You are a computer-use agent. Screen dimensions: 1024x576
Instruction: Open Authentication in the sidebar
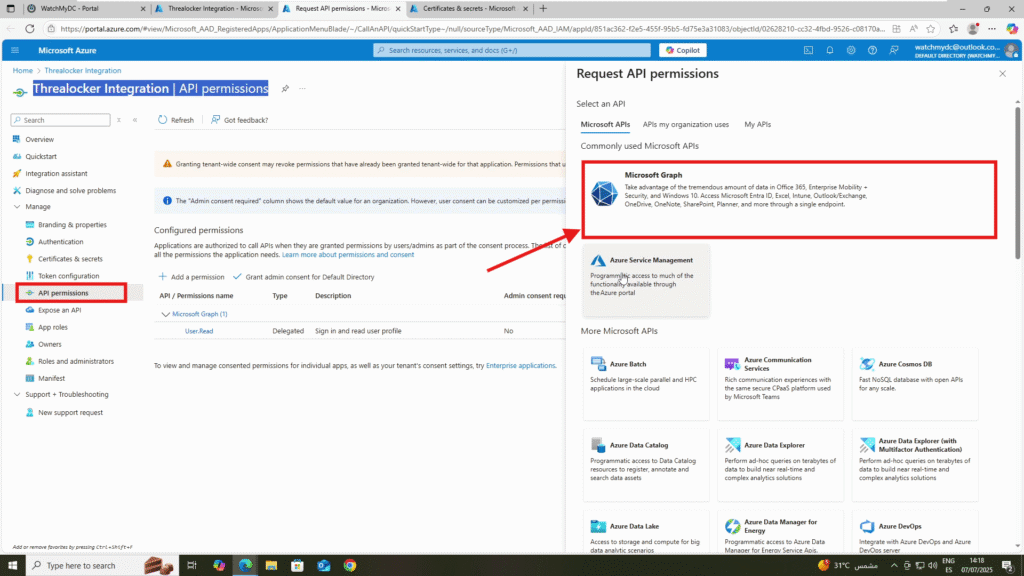[x=60, y=242]
